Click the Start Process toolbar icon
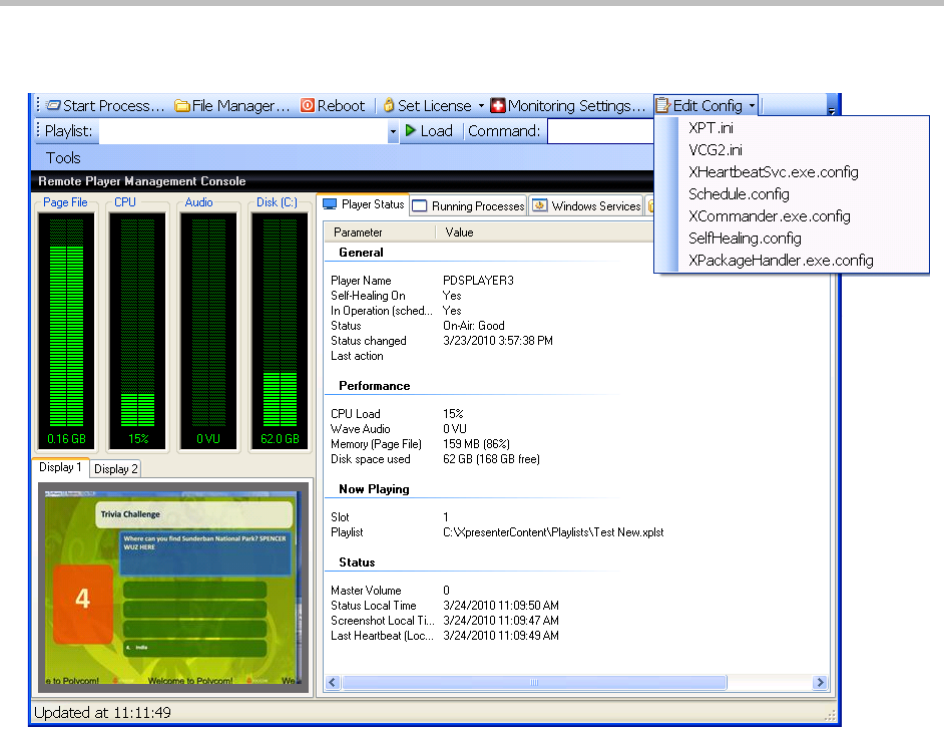This screenshot has width=944, height=729. click(x=53, y=106)
